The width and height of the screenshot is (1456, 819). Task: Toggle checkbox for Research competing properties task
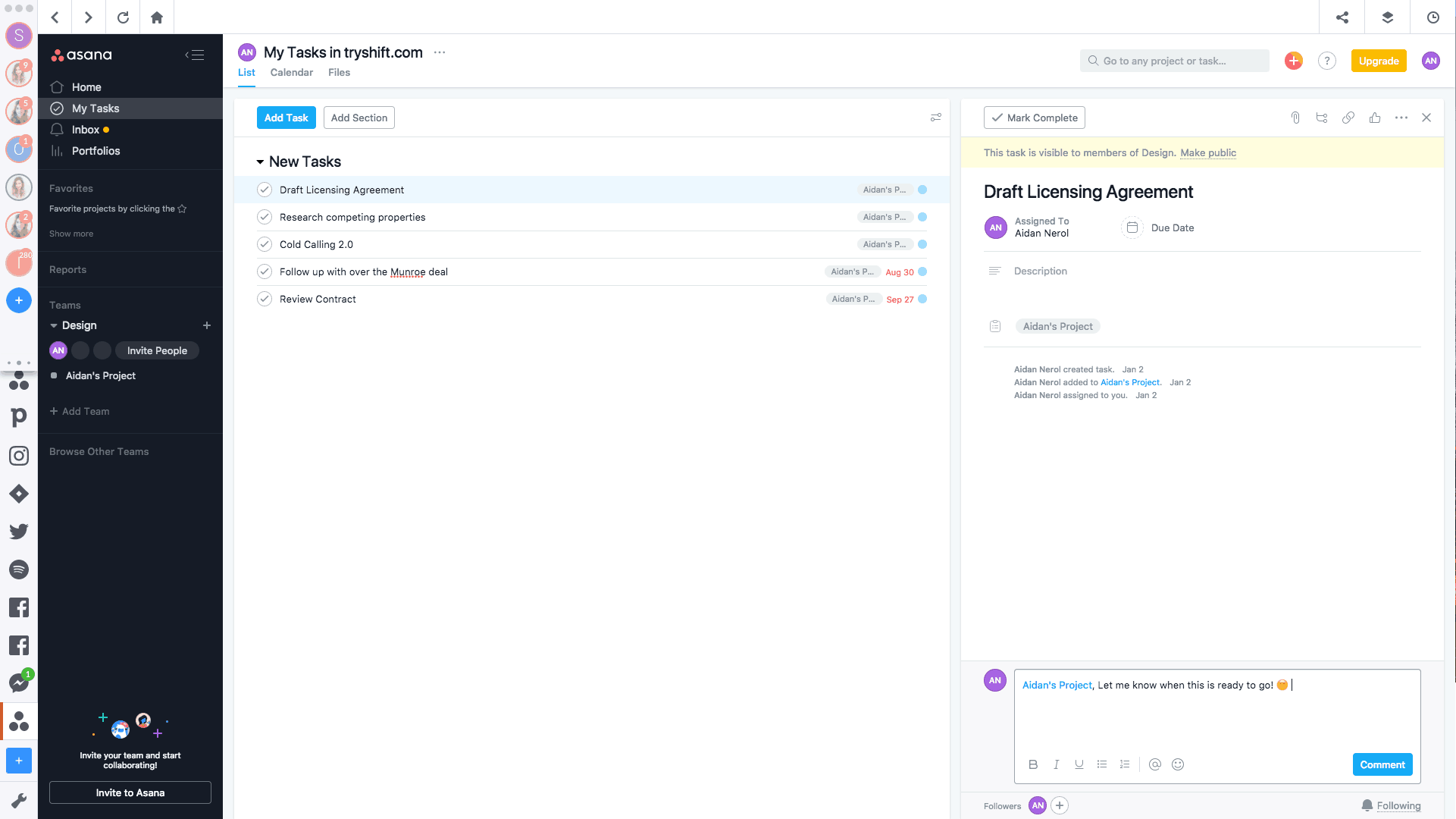coord(264,217)
